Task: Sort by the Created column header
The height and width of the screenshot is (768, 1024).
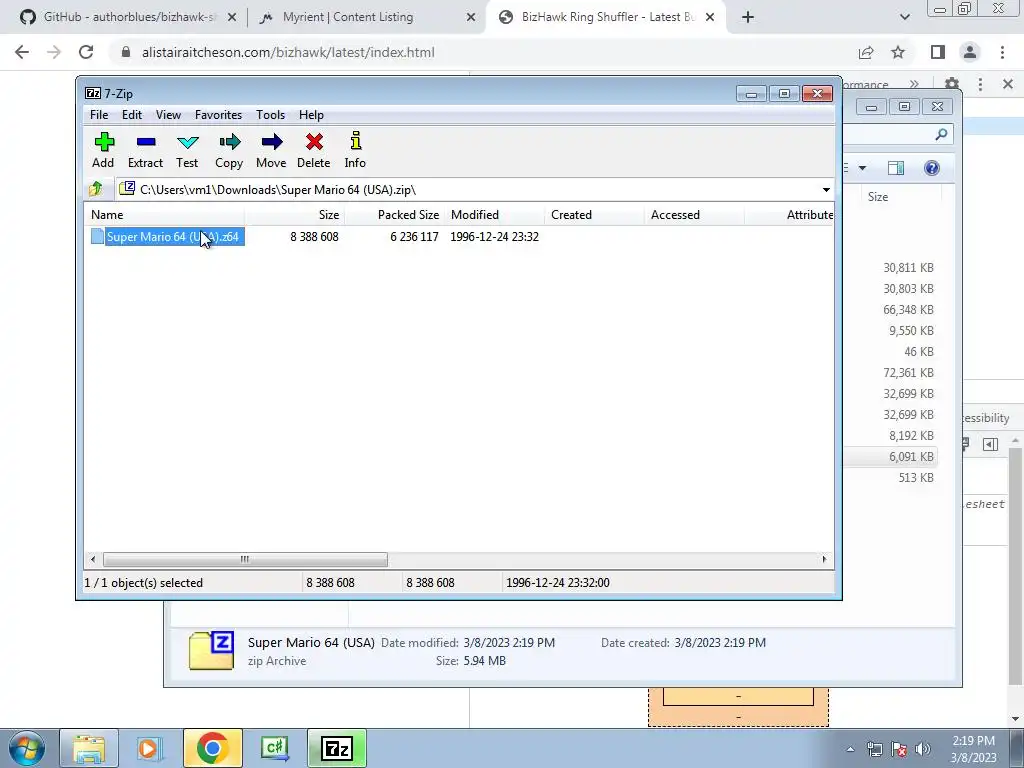Action: tap(594, 215)
